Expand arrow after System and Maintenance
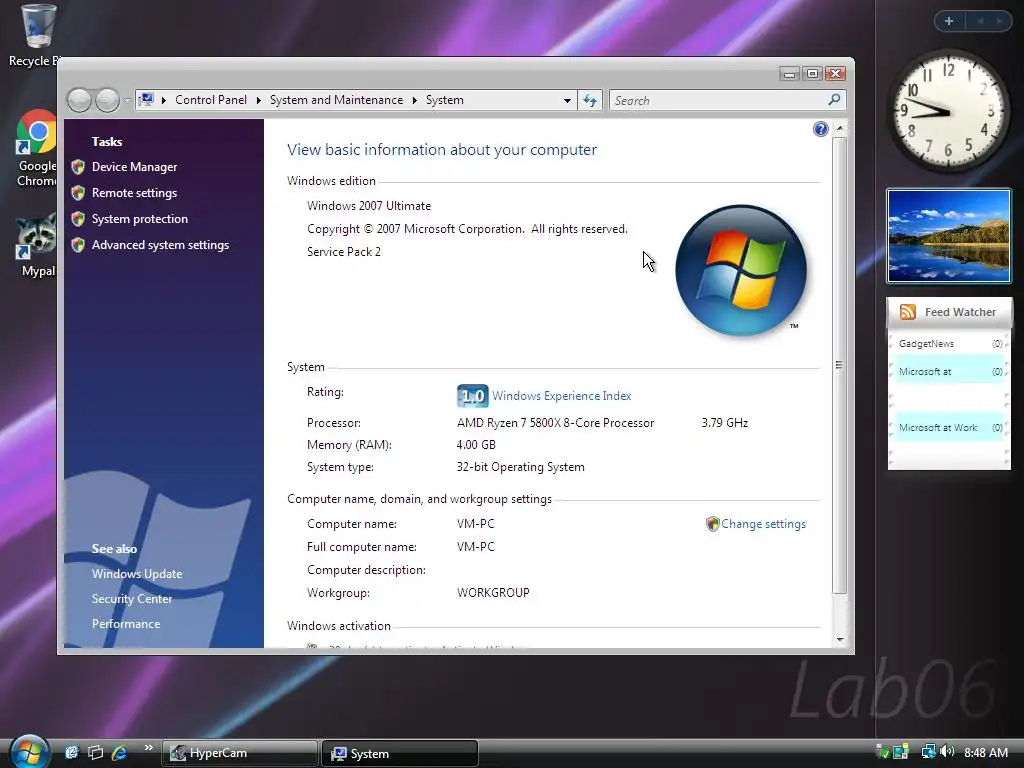The height and width of the screenshot is (768, 1024). pos(415,100)
